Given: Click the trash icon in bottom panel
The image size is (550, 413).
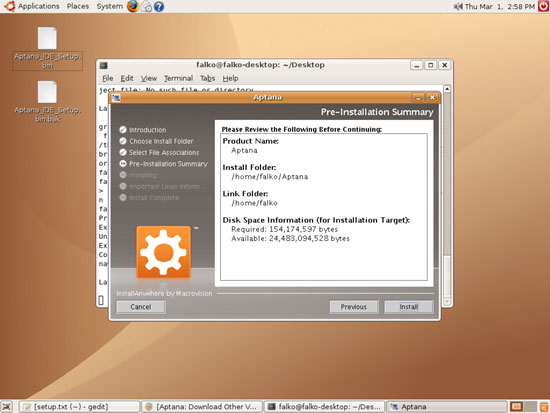Looking at the screenshot, I should [544, 407].
